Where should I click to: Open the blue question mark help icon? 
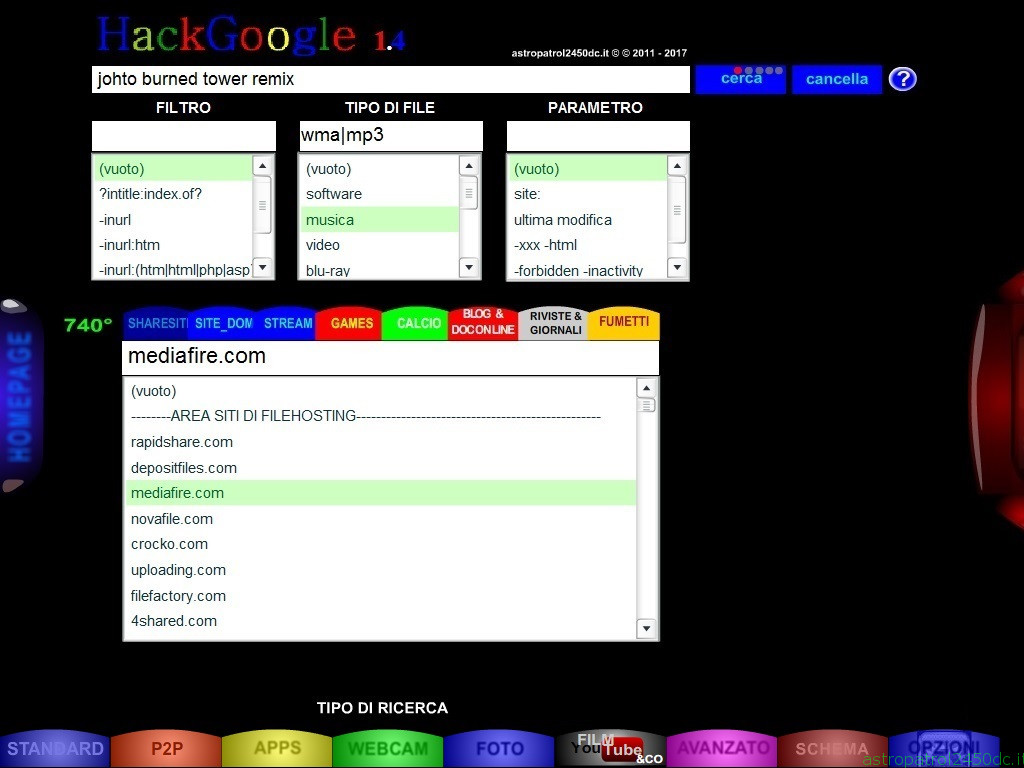903,79
